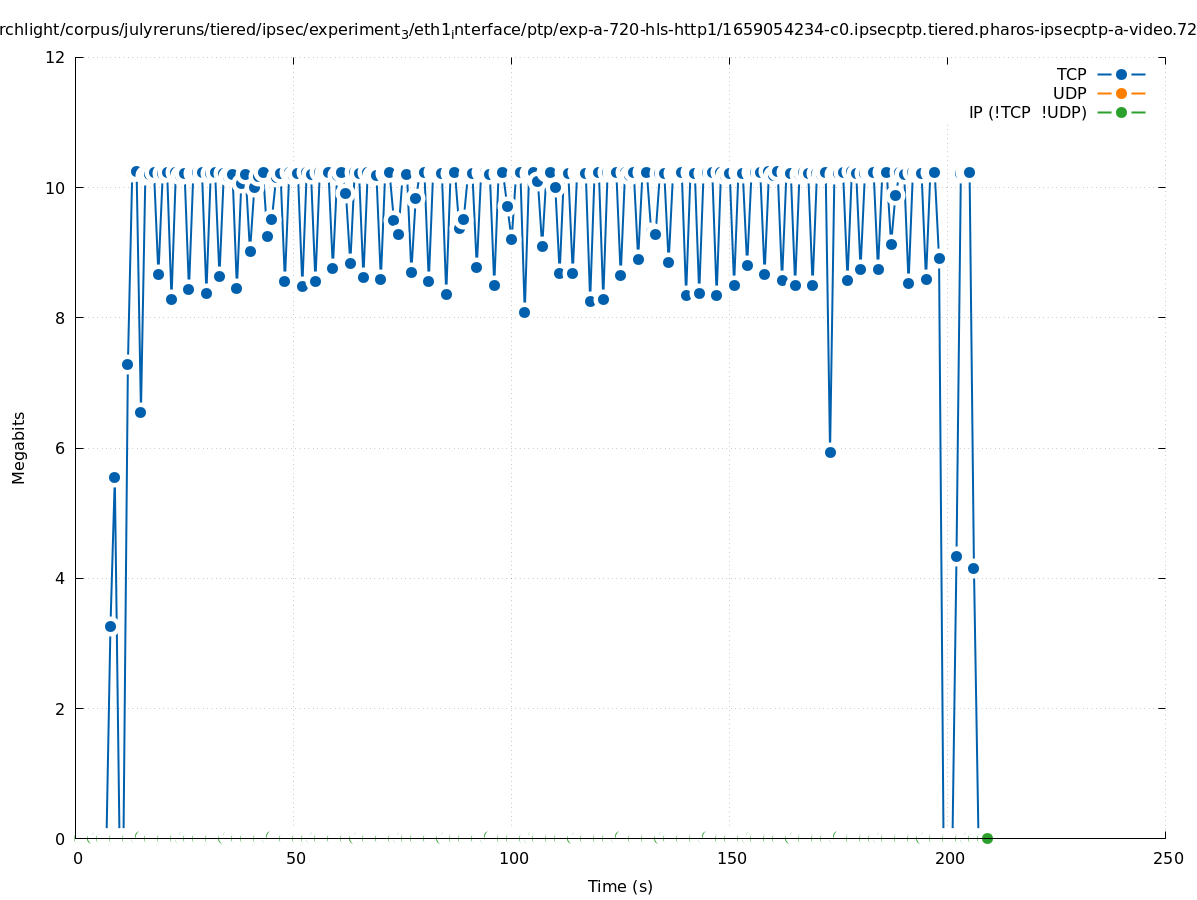
Task: Click the TCP dip point near 6 Megabits
Action: tap(830, 452)
